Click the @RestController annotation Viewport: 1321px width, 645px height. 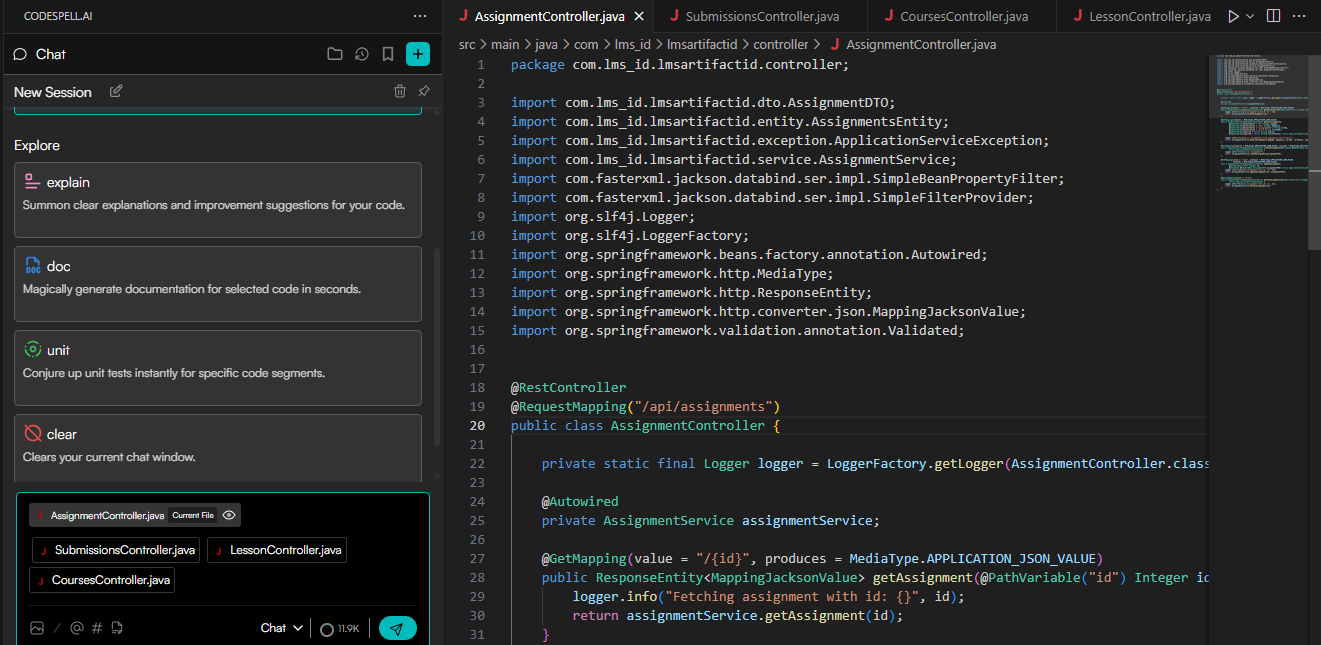click(568, 387)
